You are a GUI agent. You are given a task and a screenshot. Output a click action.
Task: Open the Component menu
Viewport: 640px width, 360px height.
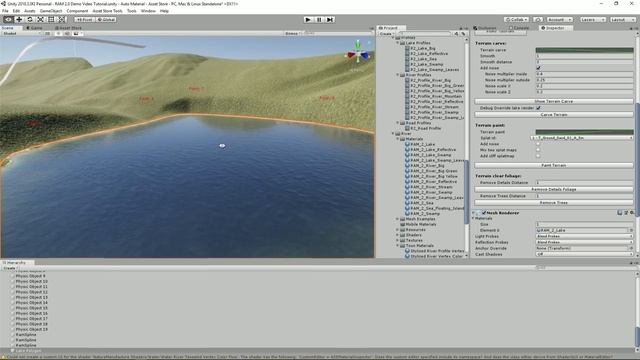tap(77, 11)
